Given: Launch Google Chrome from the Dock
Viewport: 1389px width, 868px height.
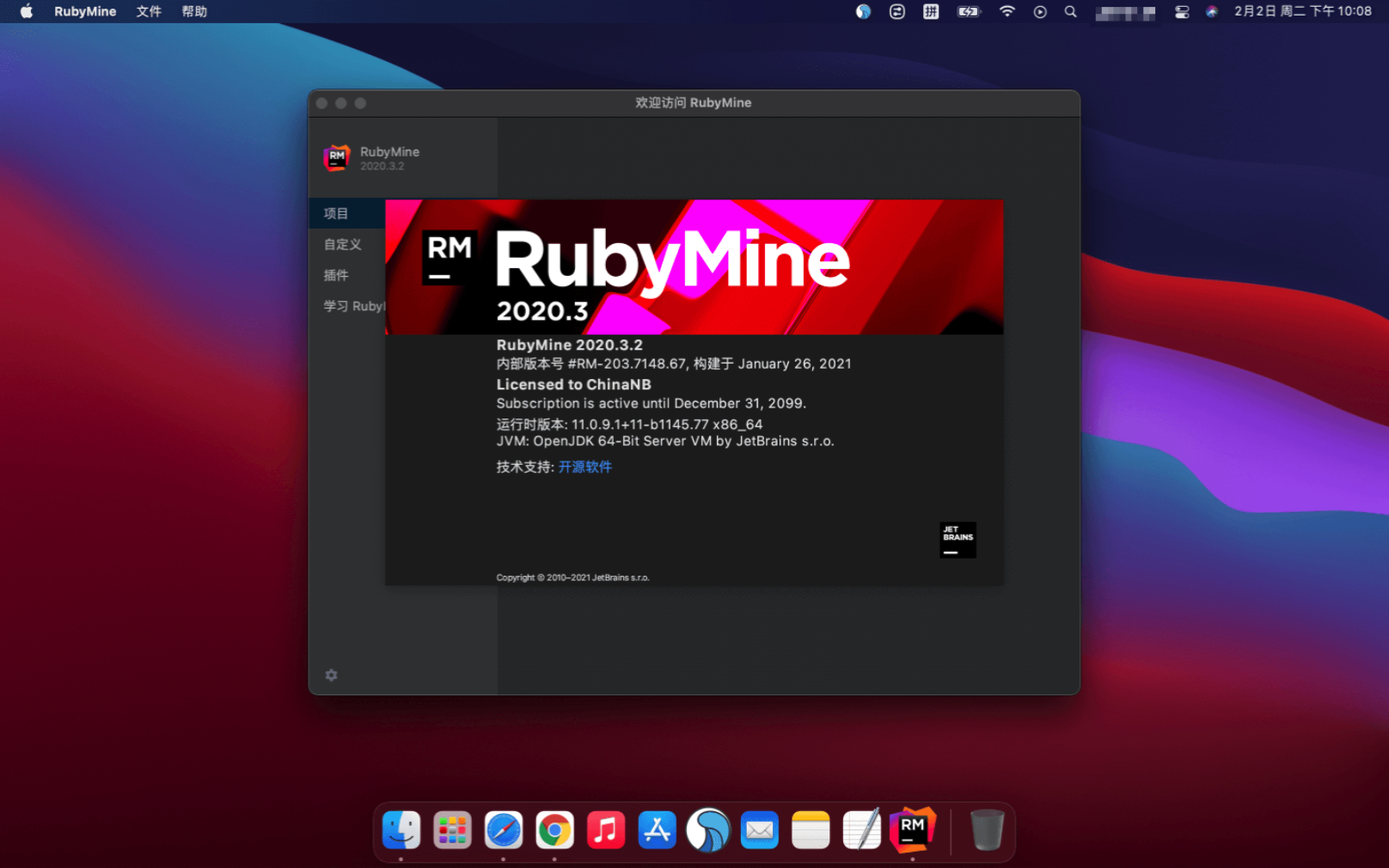Looking at the screenshot, I should 554,830.
